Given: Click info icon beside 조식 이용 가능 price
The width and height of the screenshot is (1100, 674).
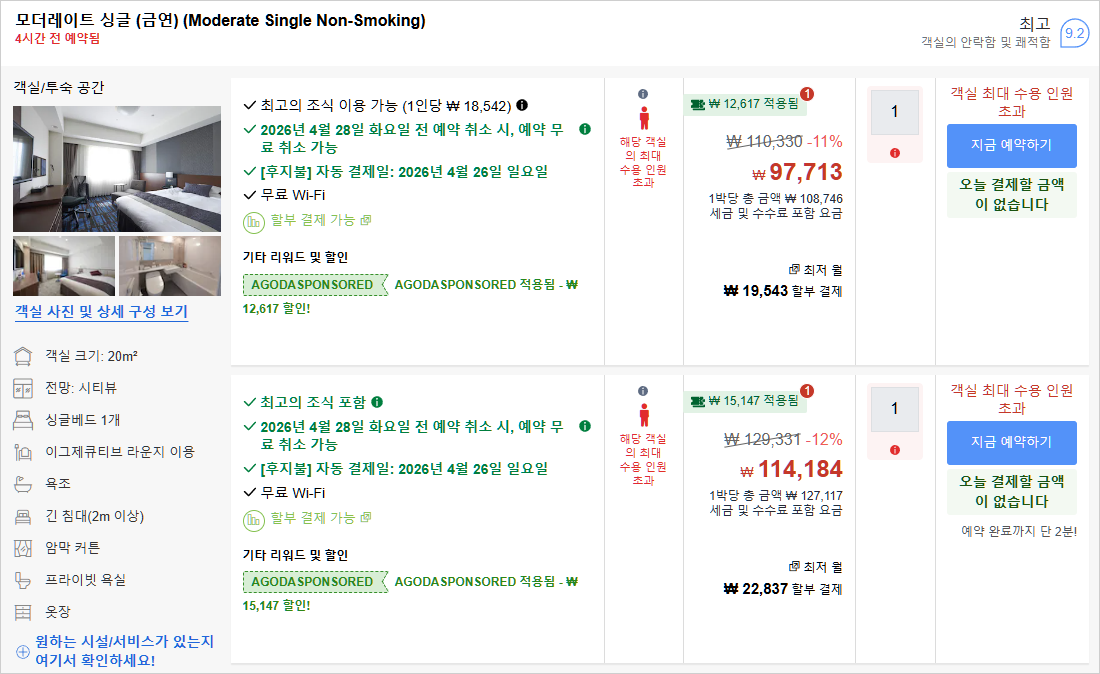Looking at the screenshot, I should 522,105.
